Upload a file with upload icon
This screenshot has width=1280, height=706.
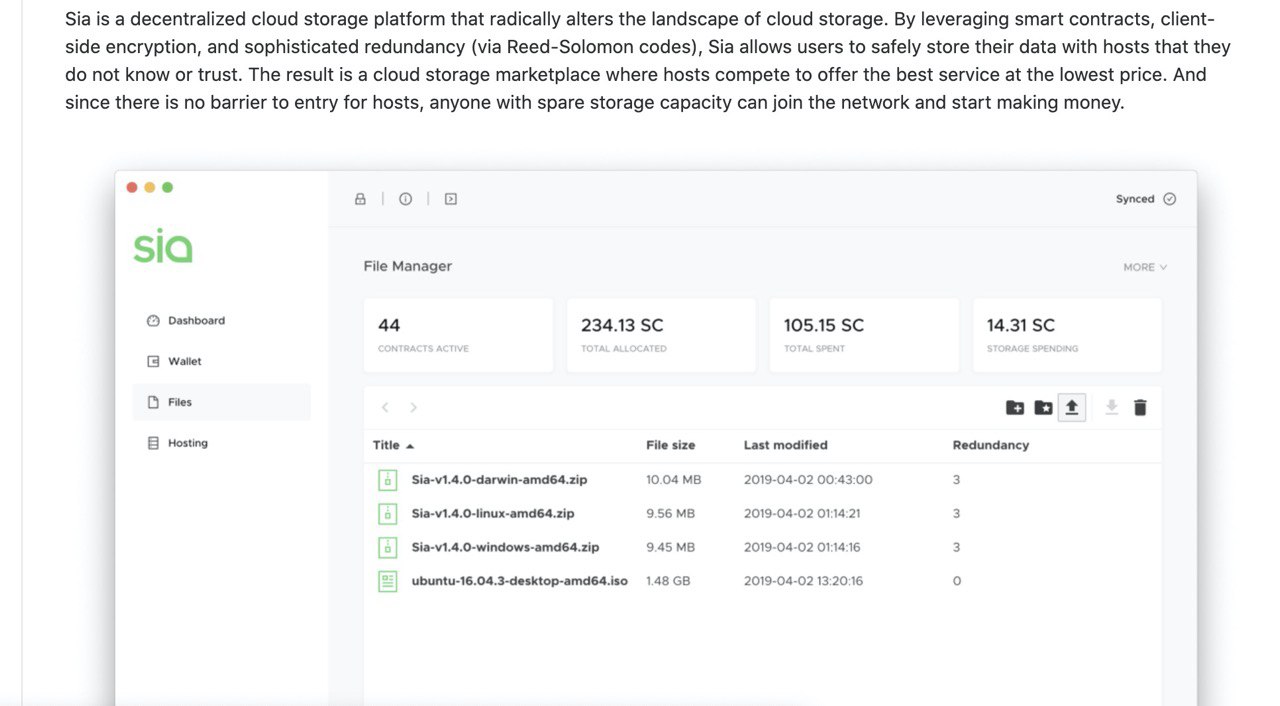[x=1072, y=407]
